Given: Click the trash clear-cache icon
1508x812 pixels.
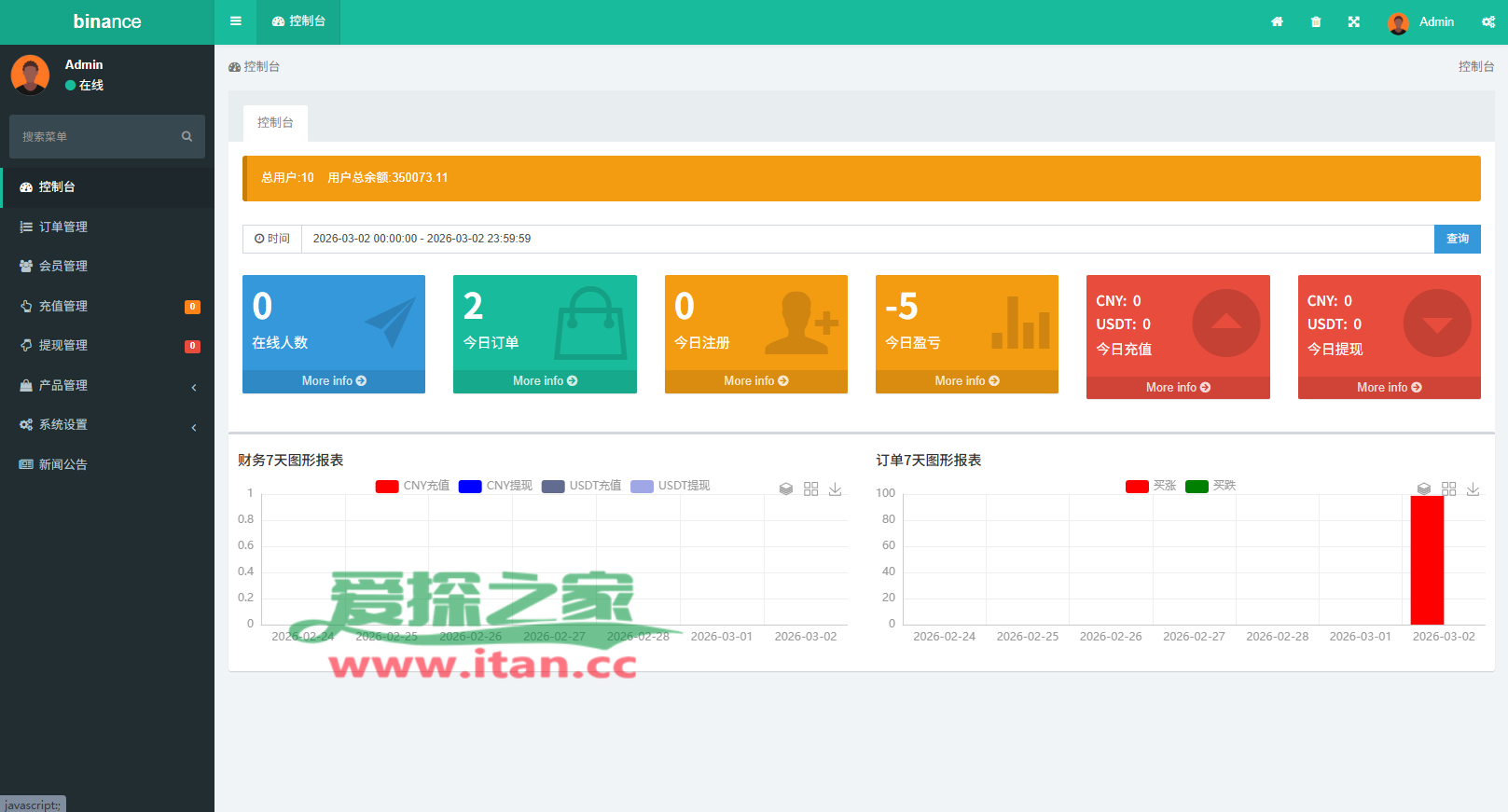Looking at the screenshot, I should tap(1315, 22).
